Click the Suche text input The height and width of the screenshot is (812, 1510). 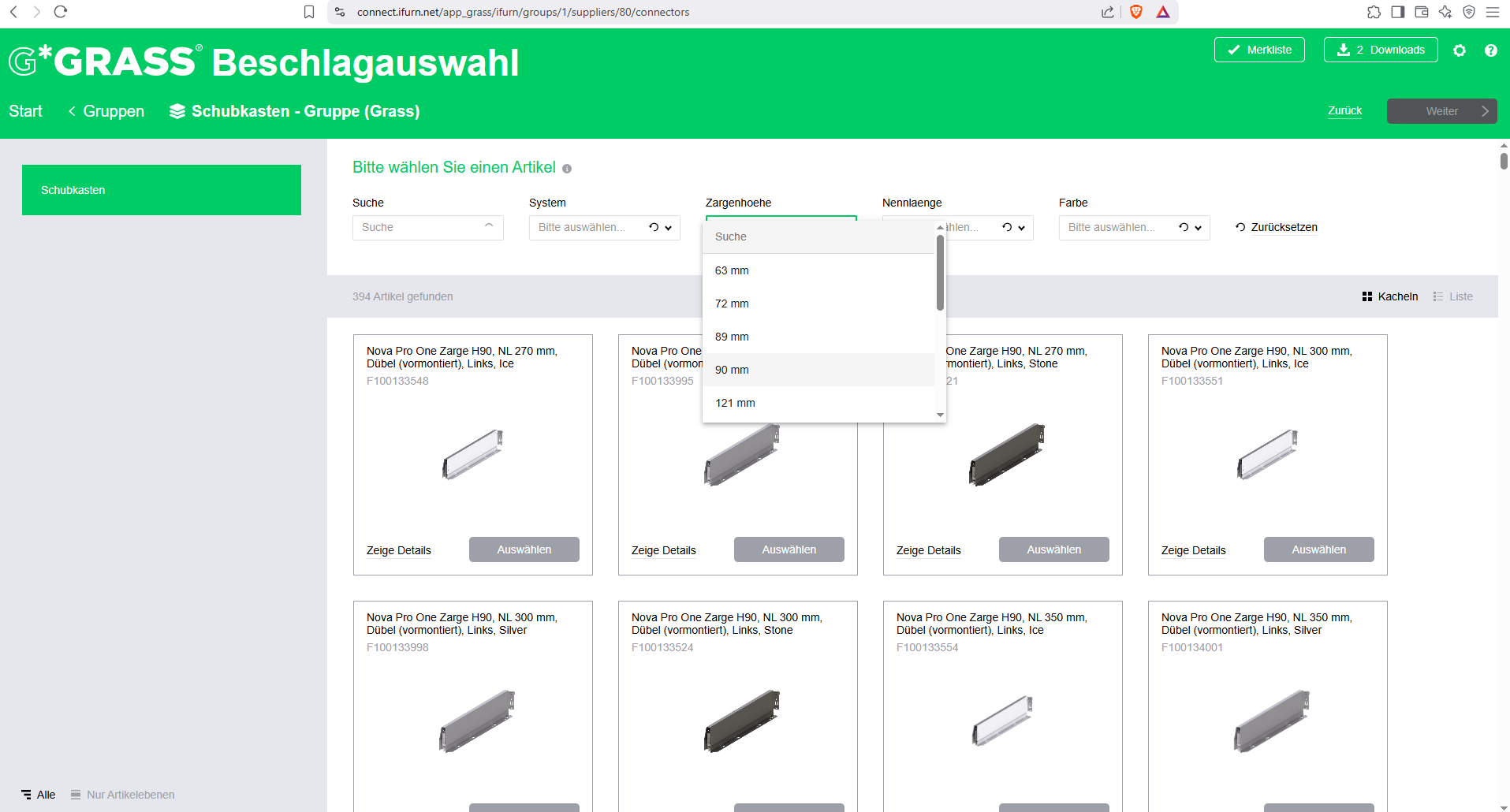coord(427,227)
